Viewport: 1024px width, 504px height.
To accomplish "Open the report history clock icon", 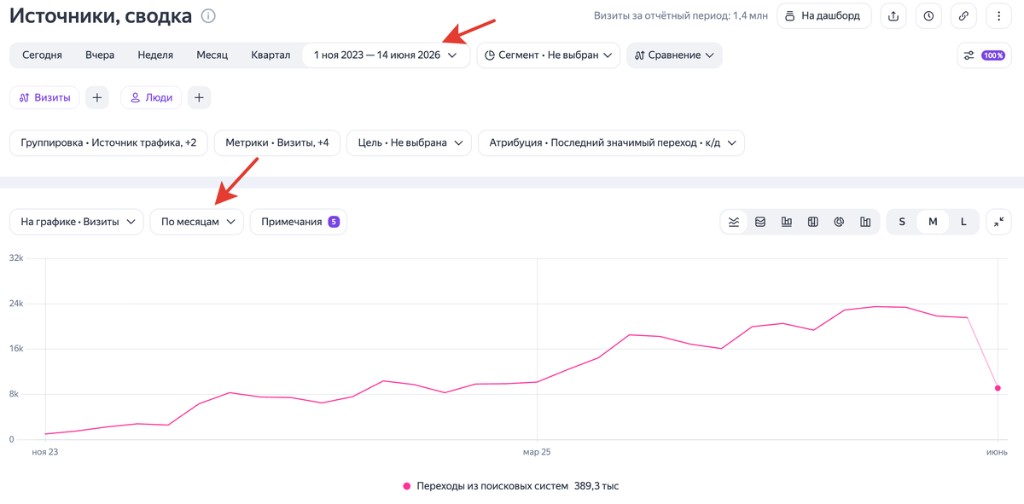I will 928,16.
